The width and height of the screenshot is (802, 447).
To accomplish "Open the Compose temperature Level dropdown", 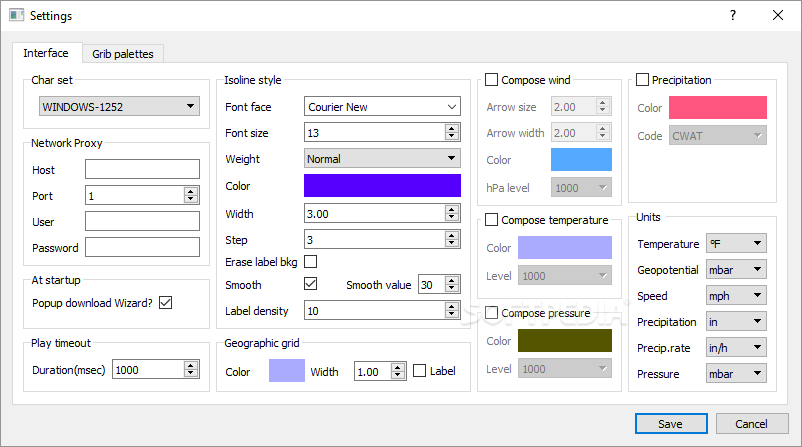I will [565, 276].
